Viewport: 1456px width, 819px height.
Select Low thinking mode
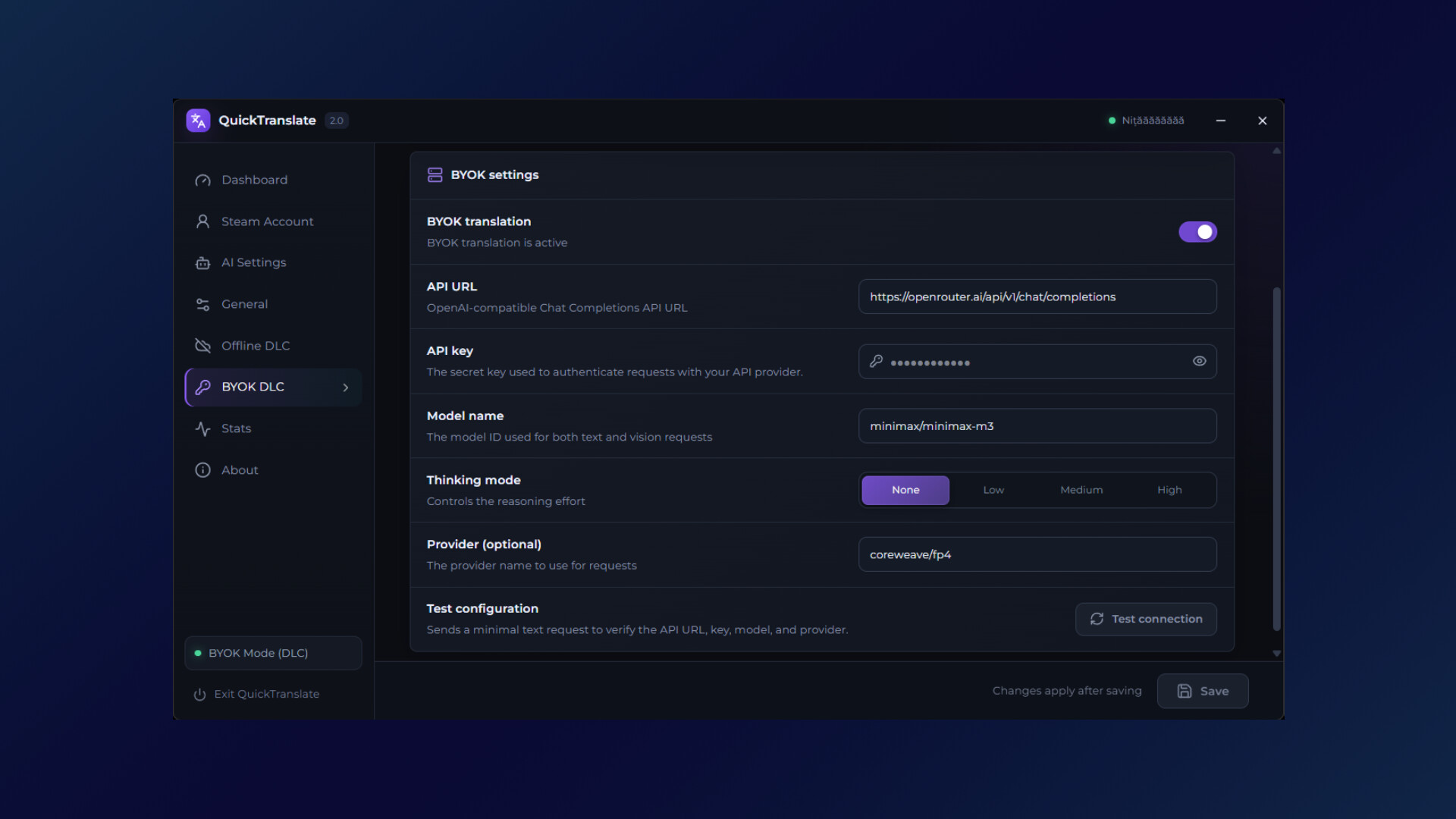point(993,491)
